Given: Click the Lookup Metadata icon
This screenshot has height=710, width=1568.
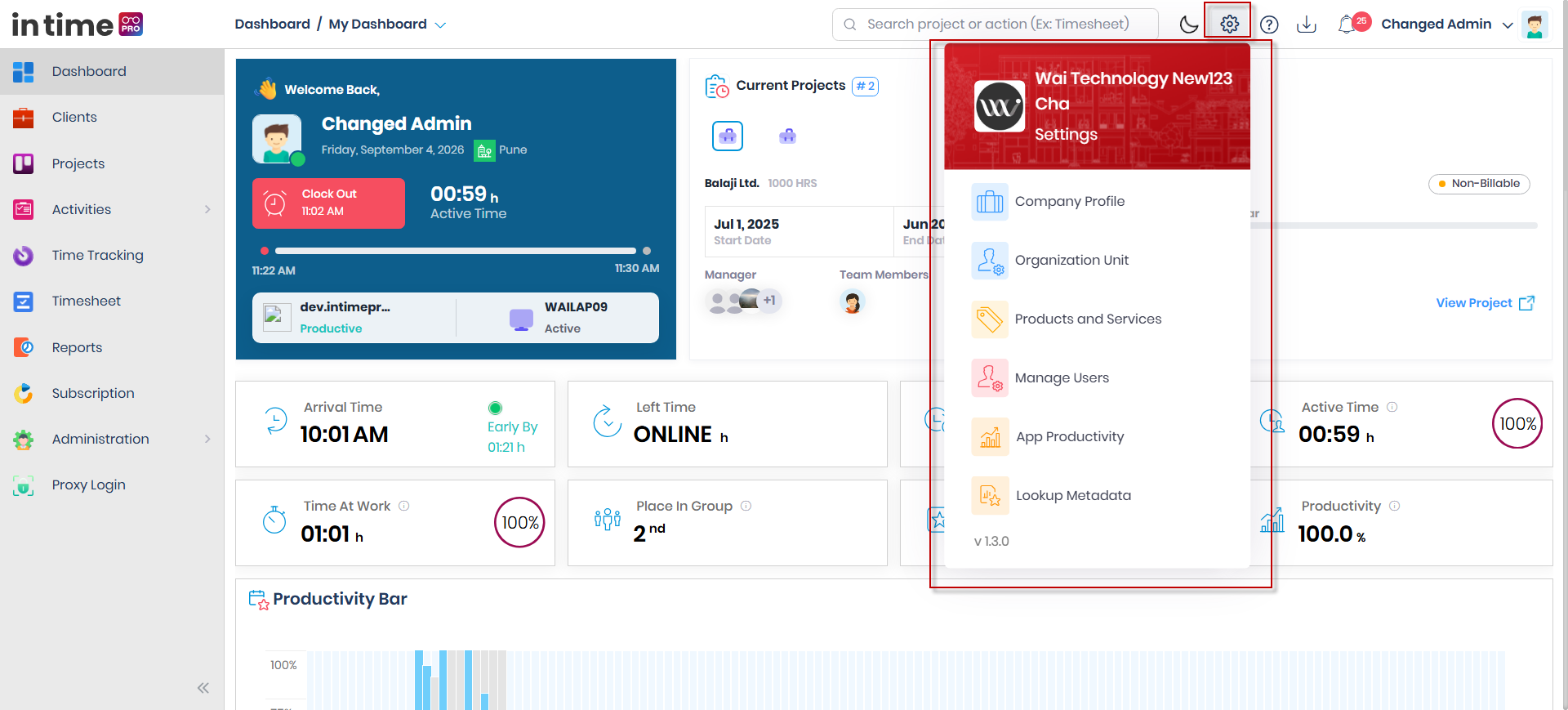Looking at the screenshot, I should [x=990, y=496].
